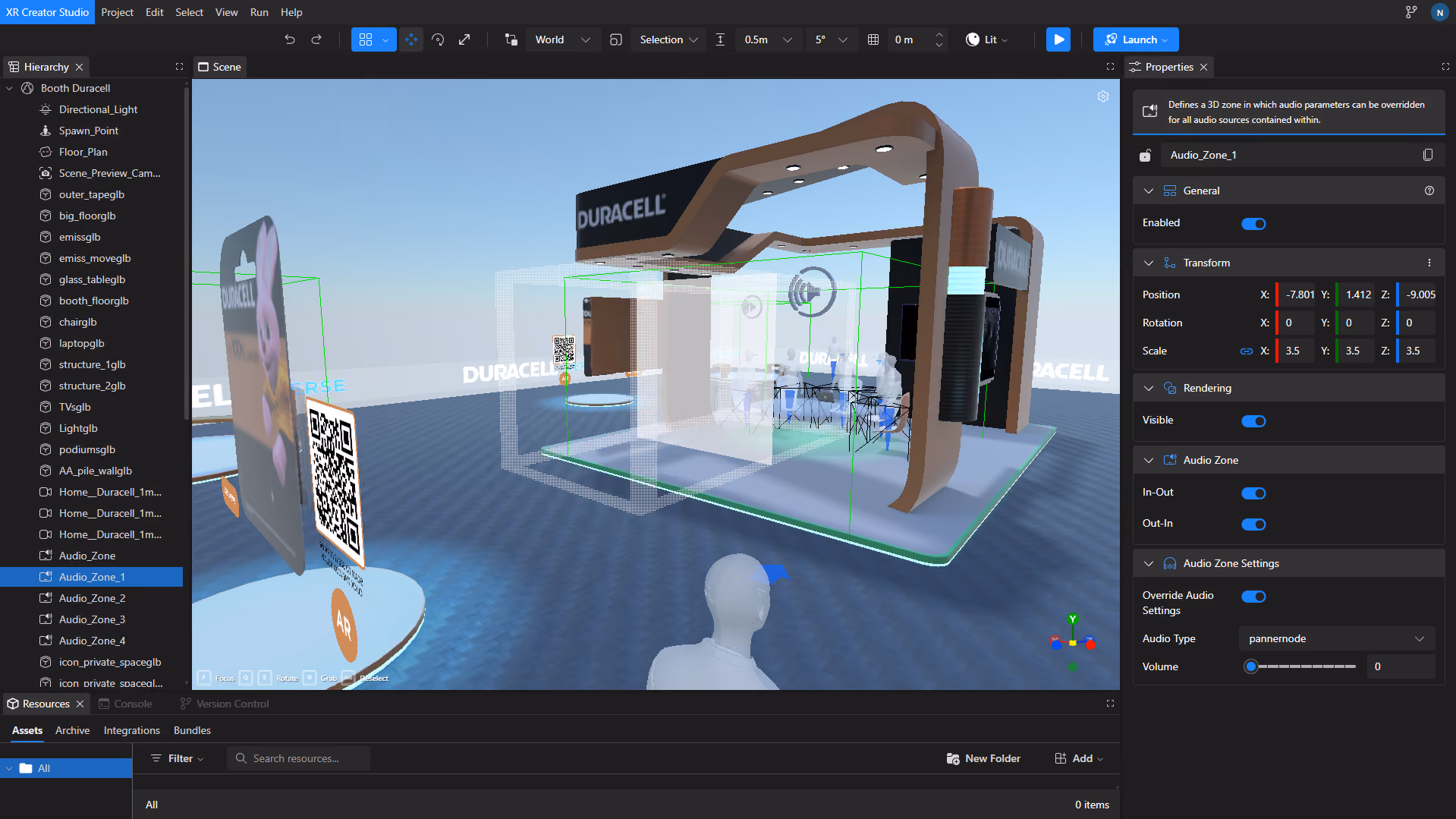Open the World transform space dropdown
Viewport: 1456px width, 819px height.
point(562,39)
